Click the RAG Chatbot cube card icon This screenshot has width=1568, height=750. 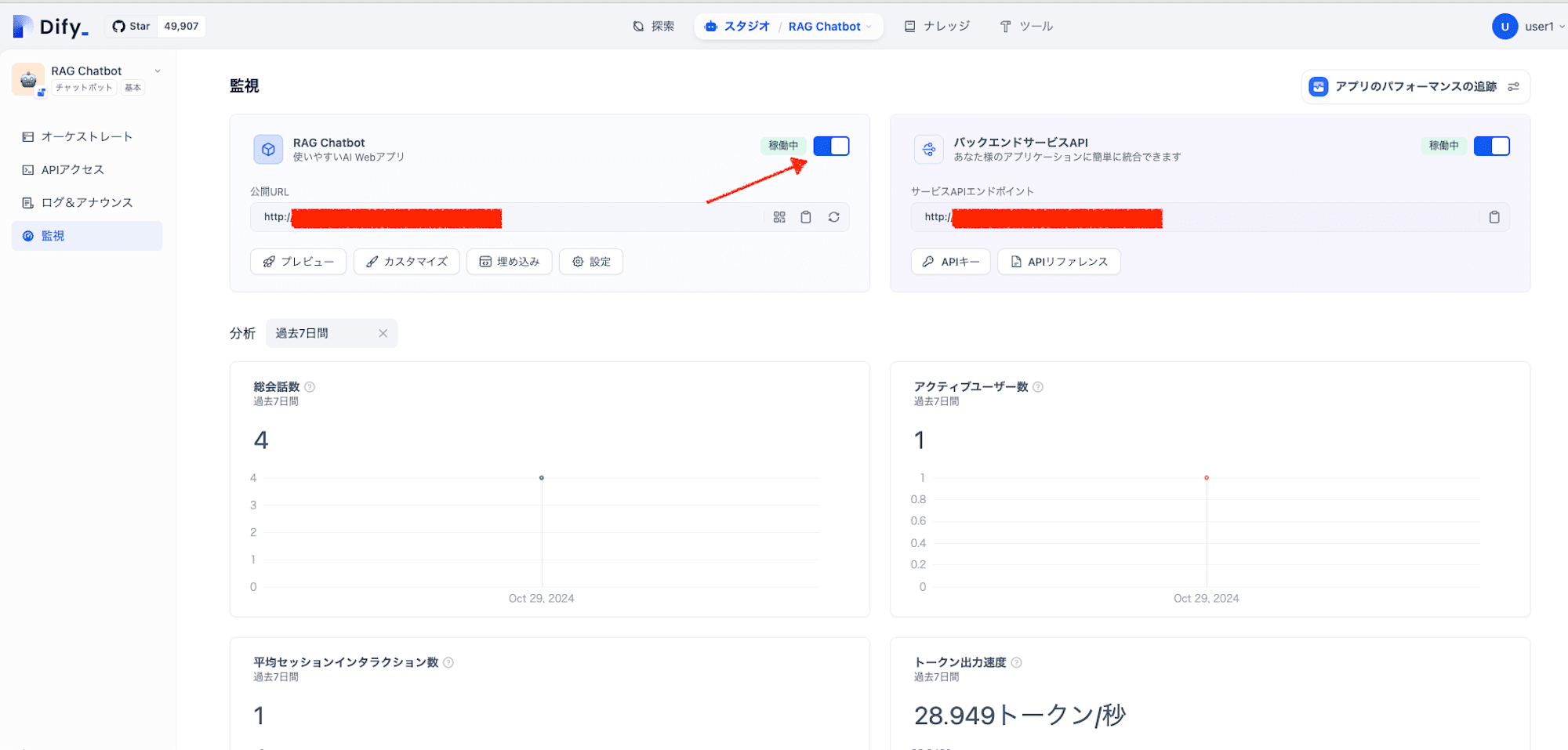click(268, 149)
